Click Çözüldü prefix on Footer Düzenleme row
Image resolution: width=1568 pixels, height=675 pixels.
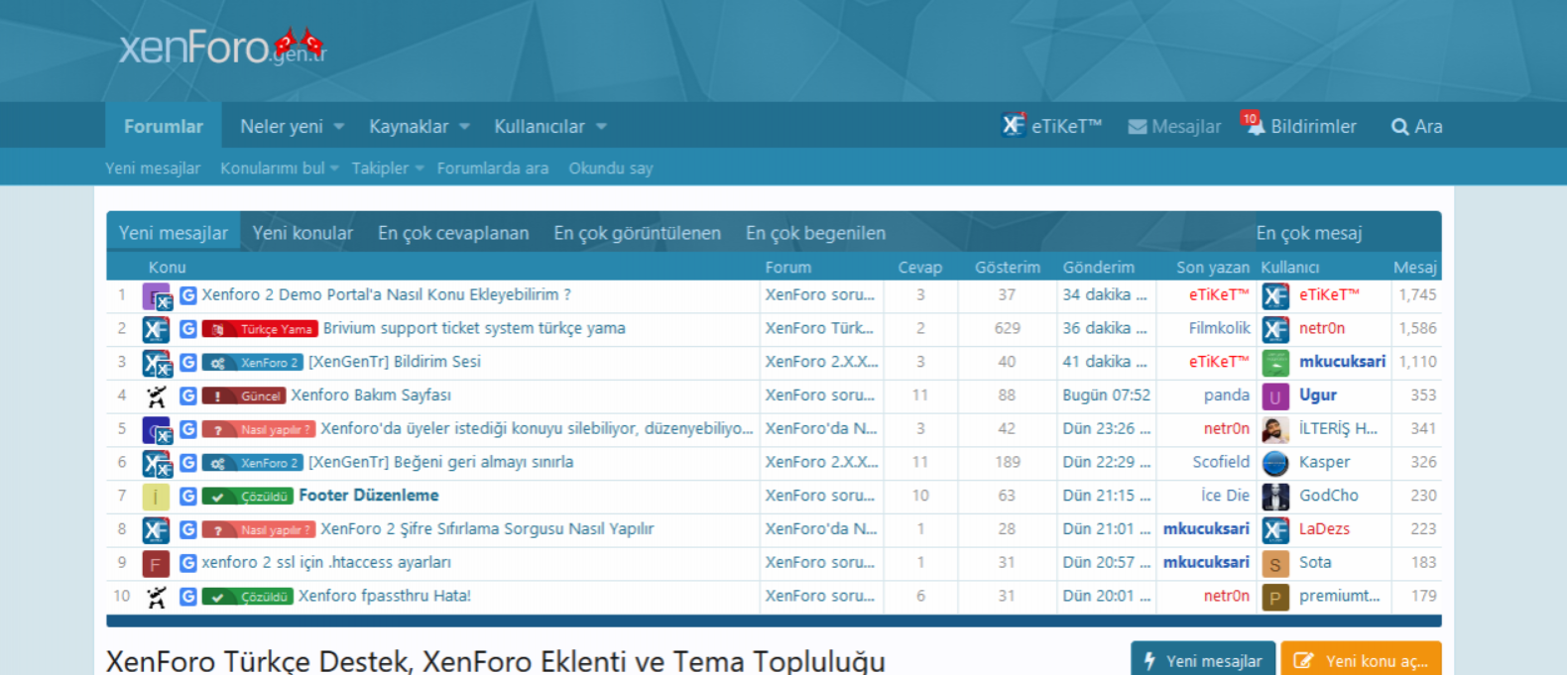point(248,496)
